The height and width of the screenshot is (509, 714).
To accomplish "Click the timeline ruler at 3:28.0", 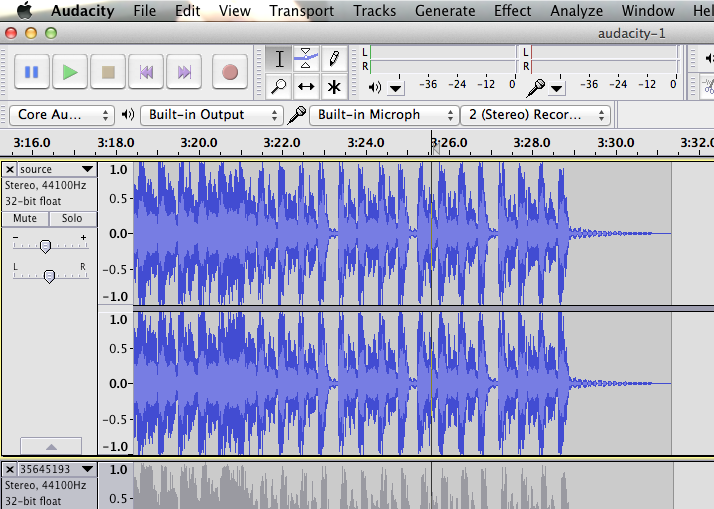I will pyautogui.click(x=532, y=143).
